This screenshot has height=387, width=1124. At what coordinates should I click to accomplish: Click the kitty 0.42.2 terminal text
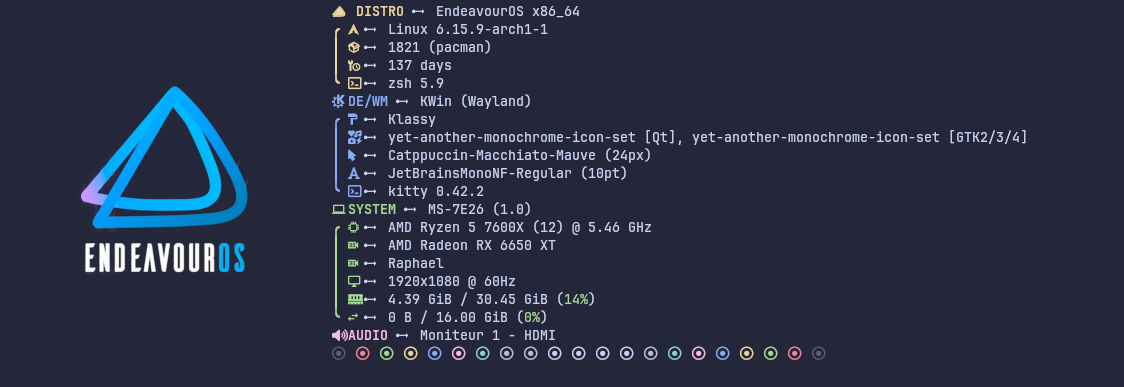coord(436,191)
